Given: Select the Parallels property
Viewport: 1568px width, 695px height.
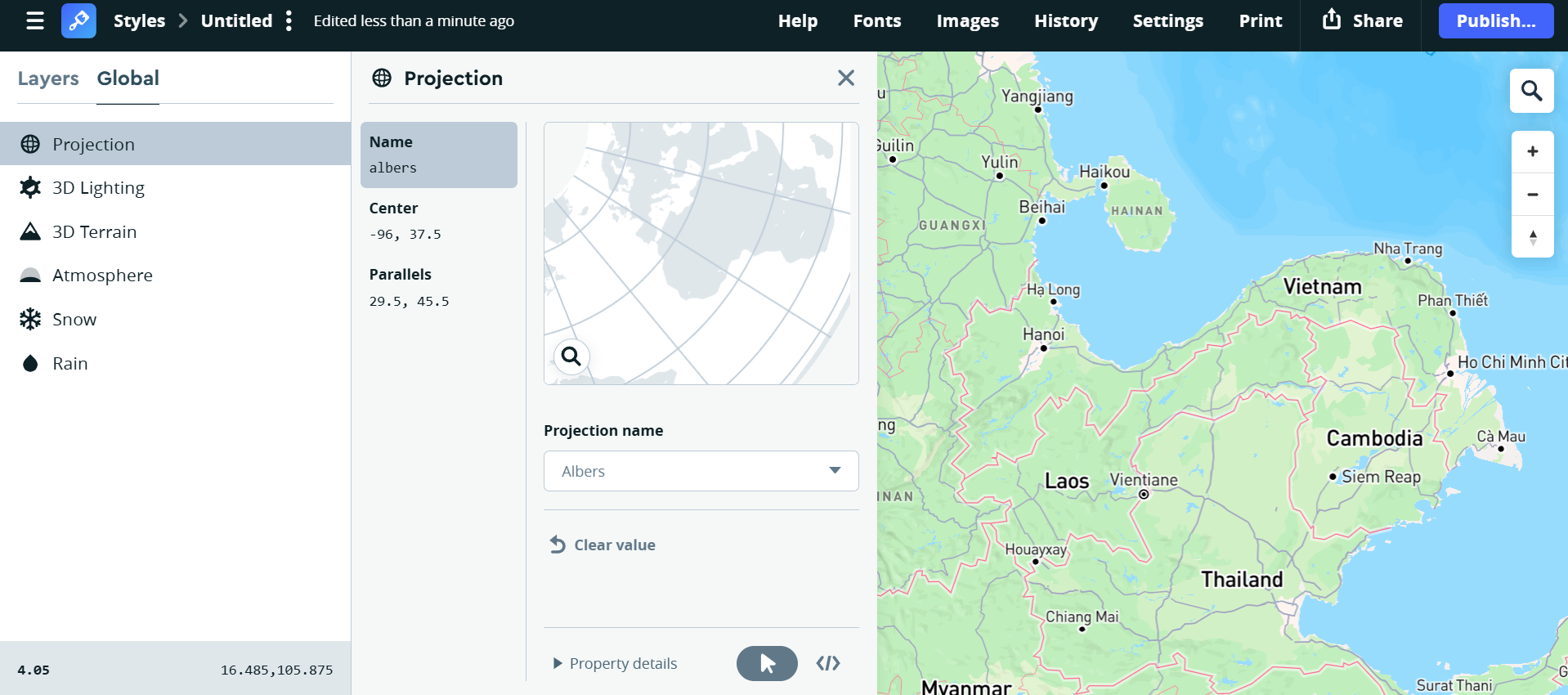Looking at the screenshot, I should [439, 288].
